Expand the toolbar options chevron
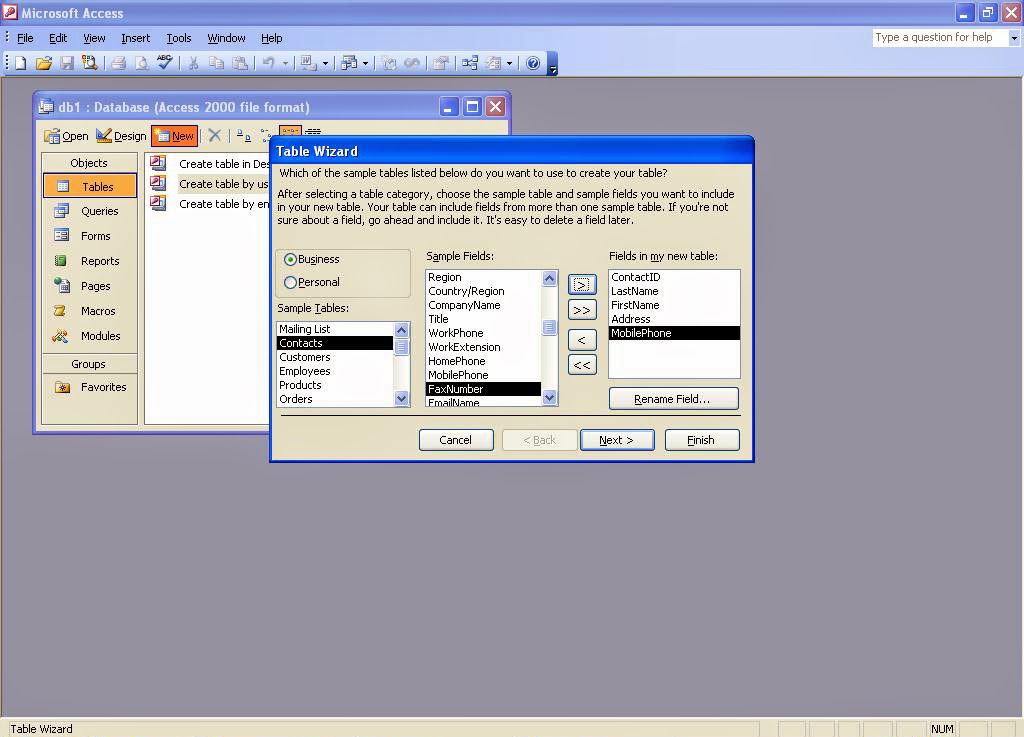The height and width of the screenshot is (737, 1024). pos(552,70)
